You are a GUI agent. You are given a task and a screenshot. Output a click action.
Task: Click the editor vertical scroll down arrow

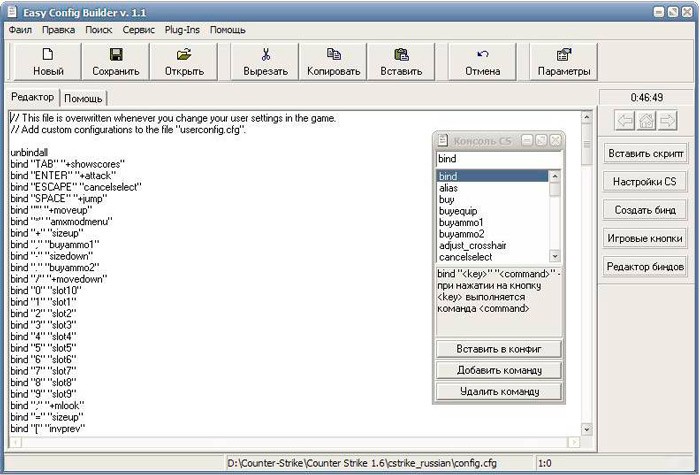587,429
